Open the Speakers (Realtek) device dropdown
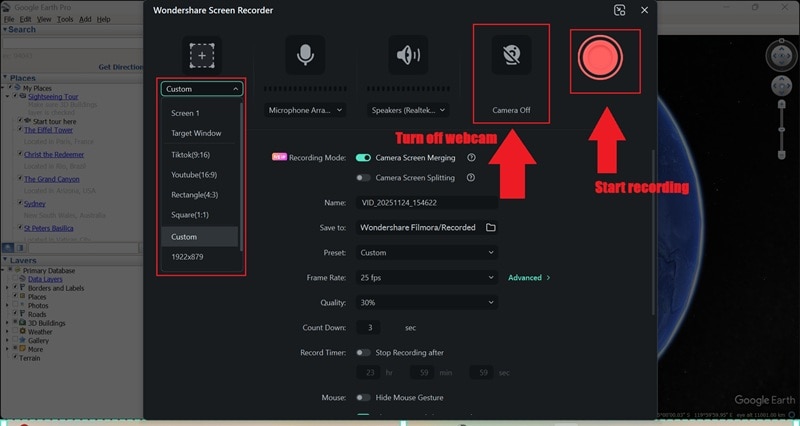Screen dimensions: 800x426 (x=408, y=110)
